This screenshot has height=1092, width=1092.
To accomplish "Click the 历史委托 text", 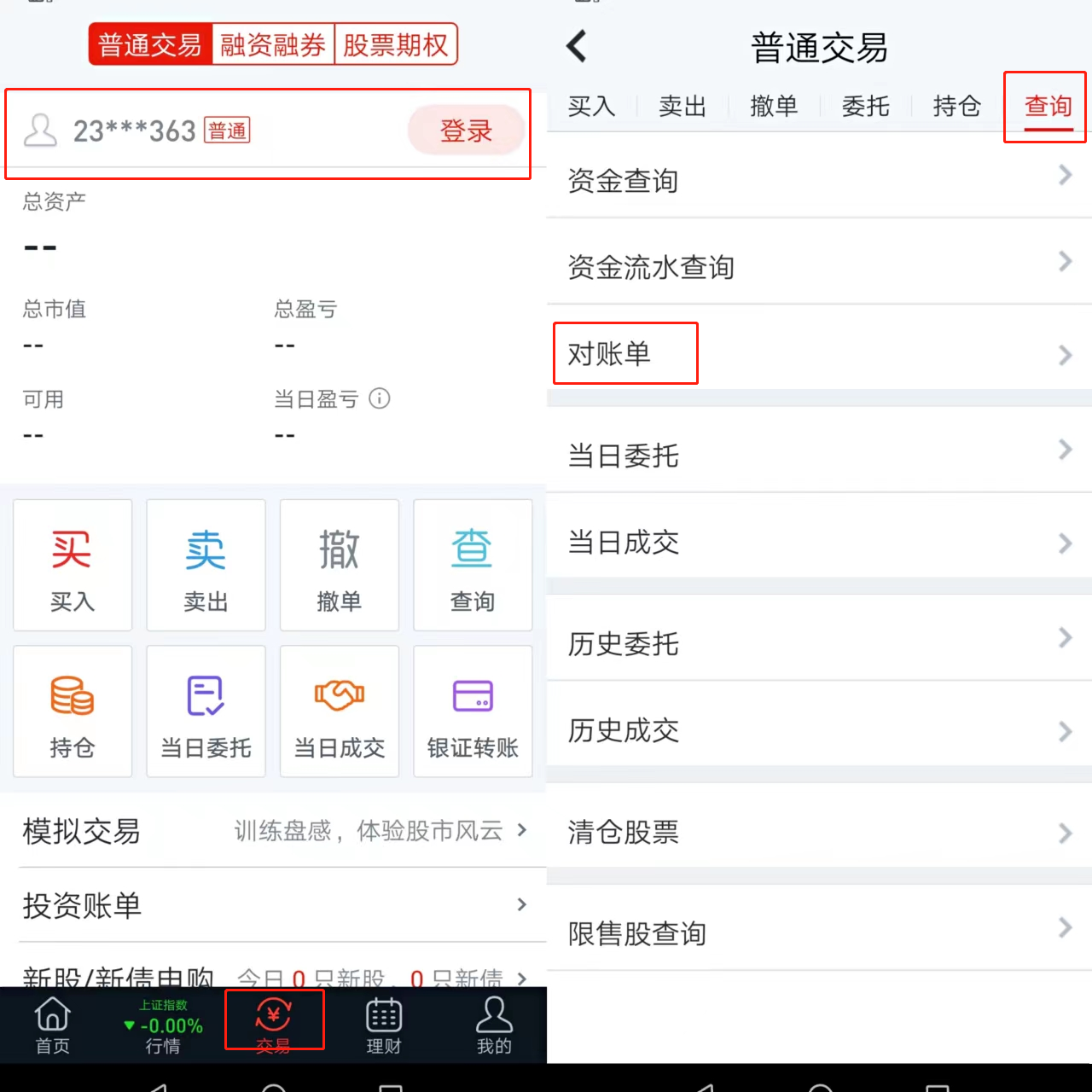I will 623,643.
